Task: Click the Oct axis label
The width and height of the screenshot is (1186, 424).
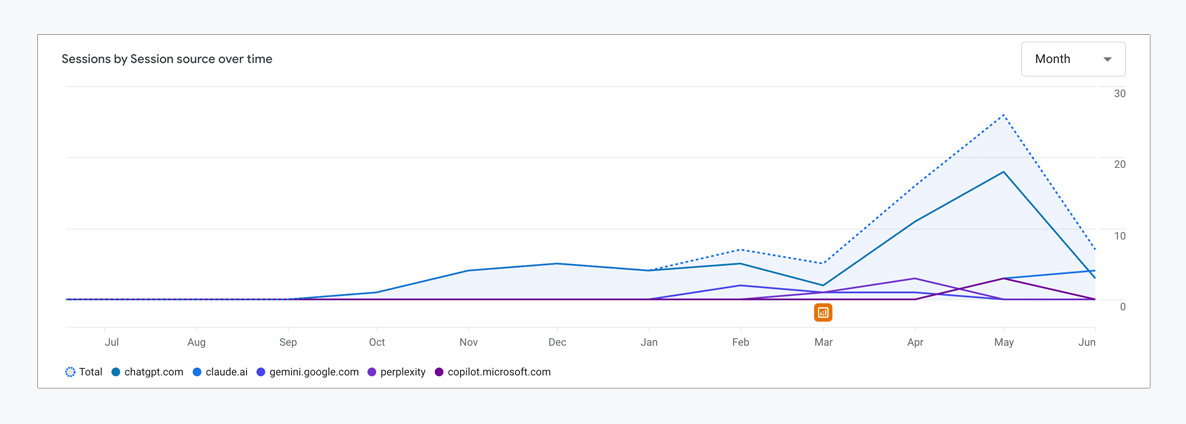Action: (377, 342)
